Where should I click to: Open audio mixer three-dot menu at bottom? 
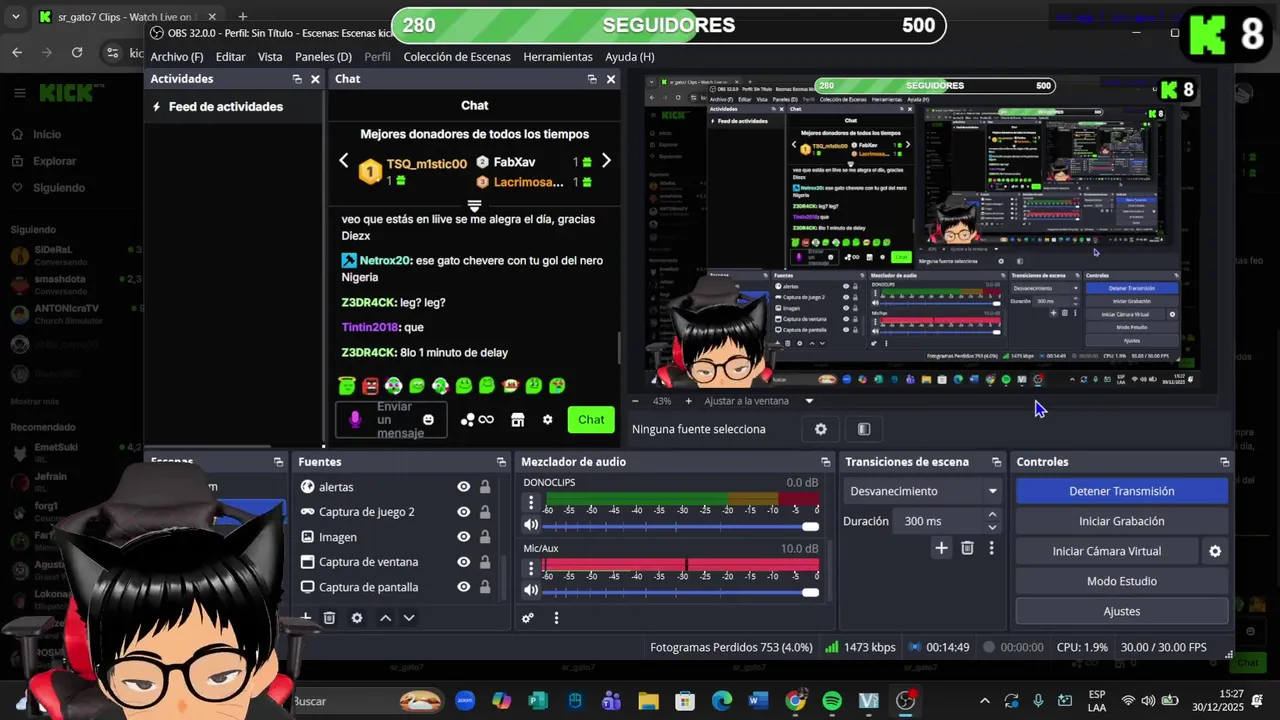556,618
